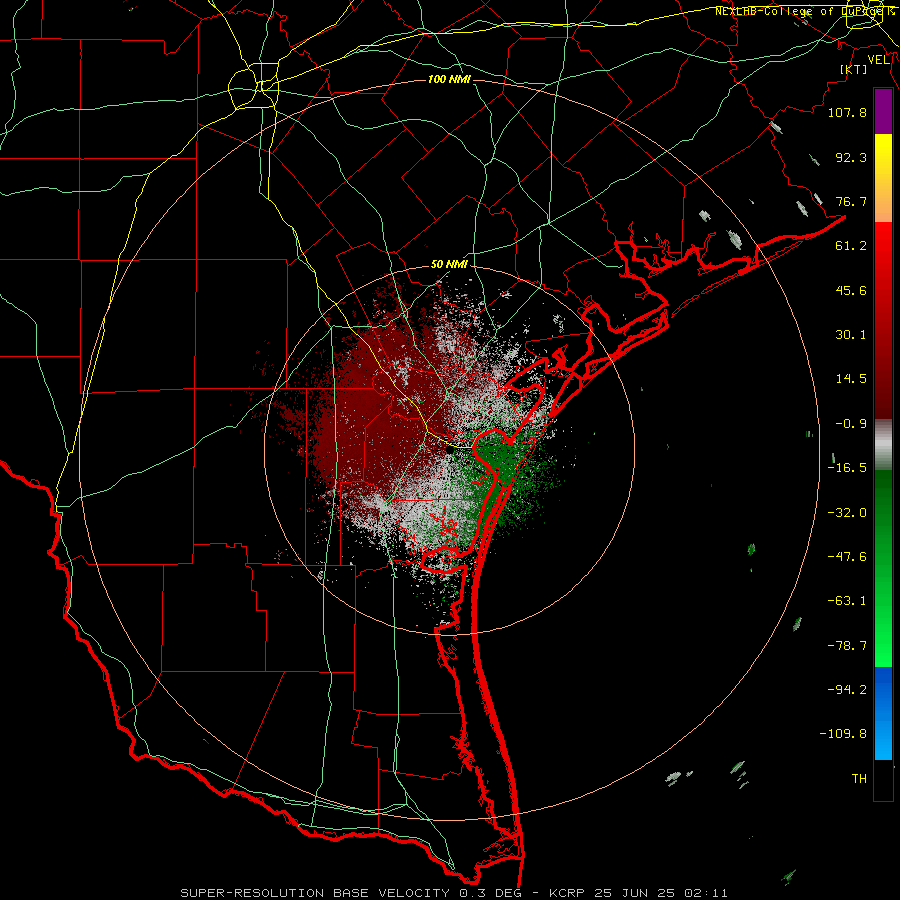Click the TH legend label
Viewport: 900px width, 900px height.
859,779
